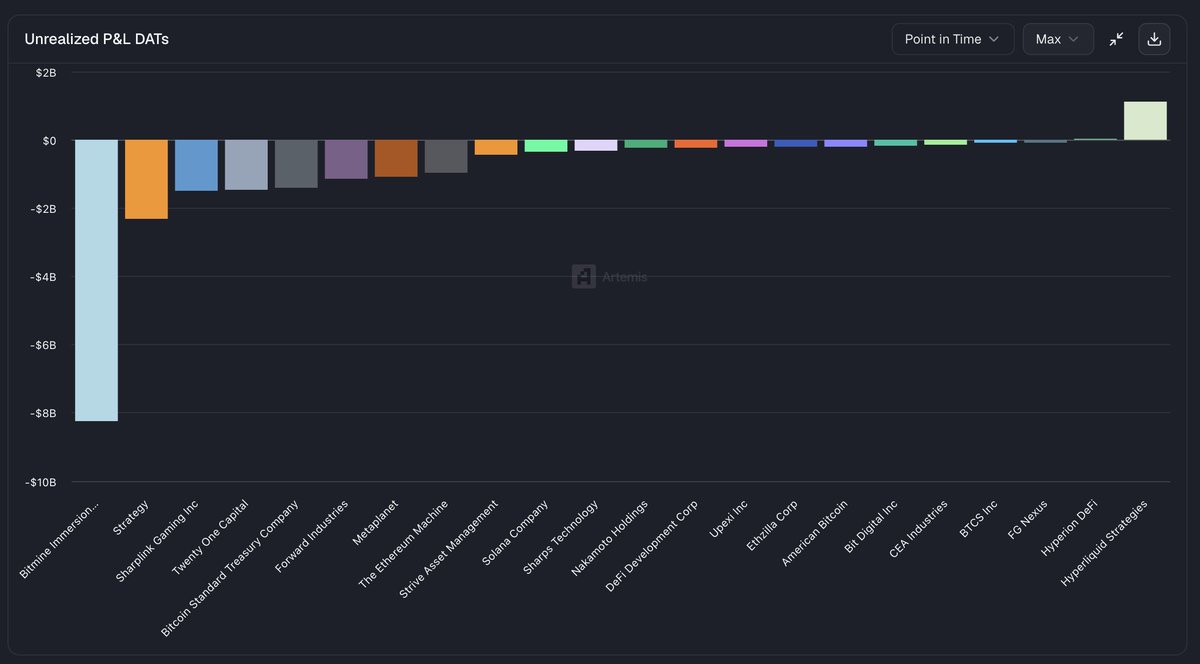The height and width of the screenshot is (664, 1200).
Task: Click the Strive Asset Management bar
Action: tap(496, 148)
